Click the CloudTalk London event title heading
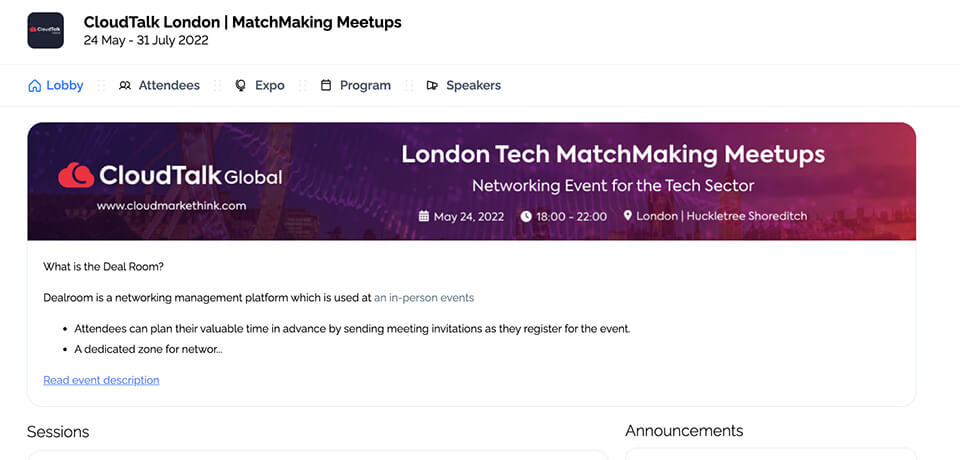Viewport: 960px width, 460px height. pos(243,22)
